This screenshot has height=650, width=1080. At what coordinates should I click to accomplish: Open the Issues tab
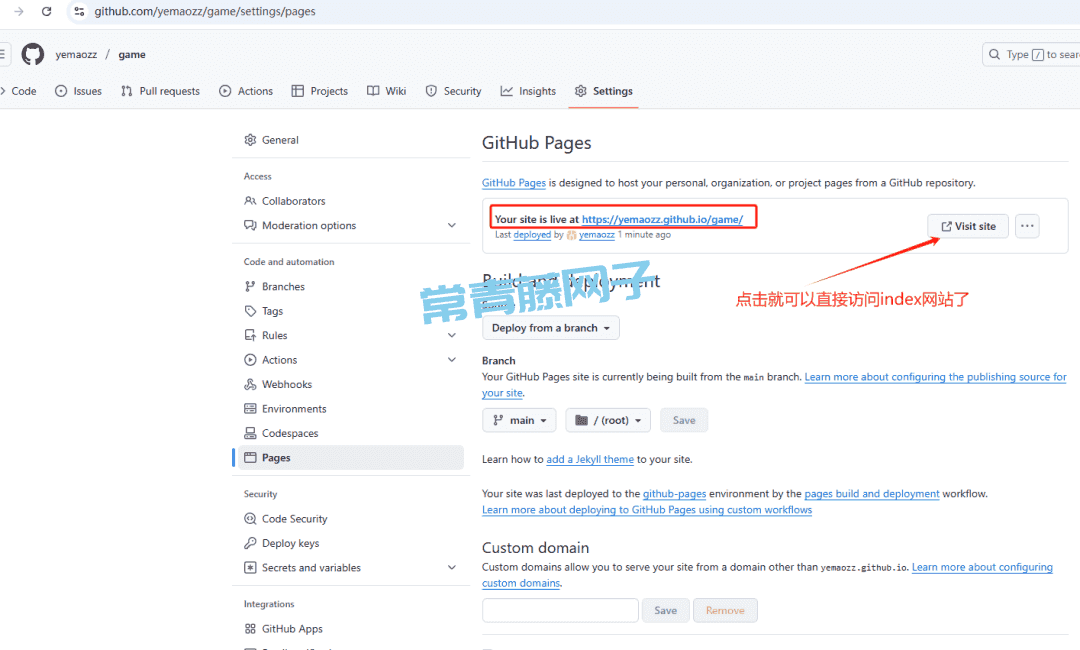(79, 91)
